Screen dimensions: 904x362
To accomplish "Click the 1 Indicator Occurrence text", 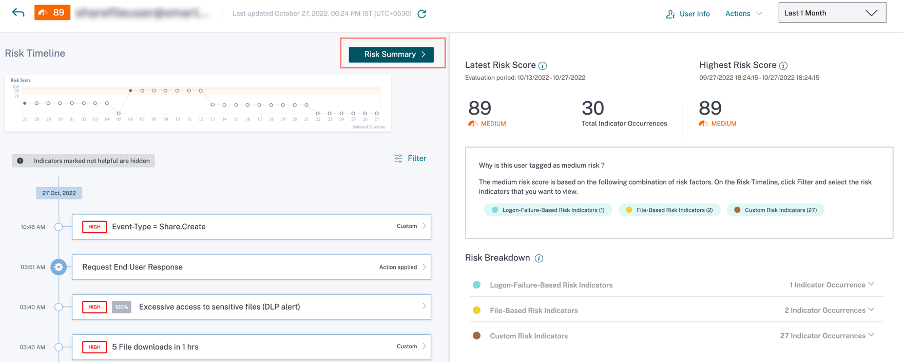I will point(827,285).
